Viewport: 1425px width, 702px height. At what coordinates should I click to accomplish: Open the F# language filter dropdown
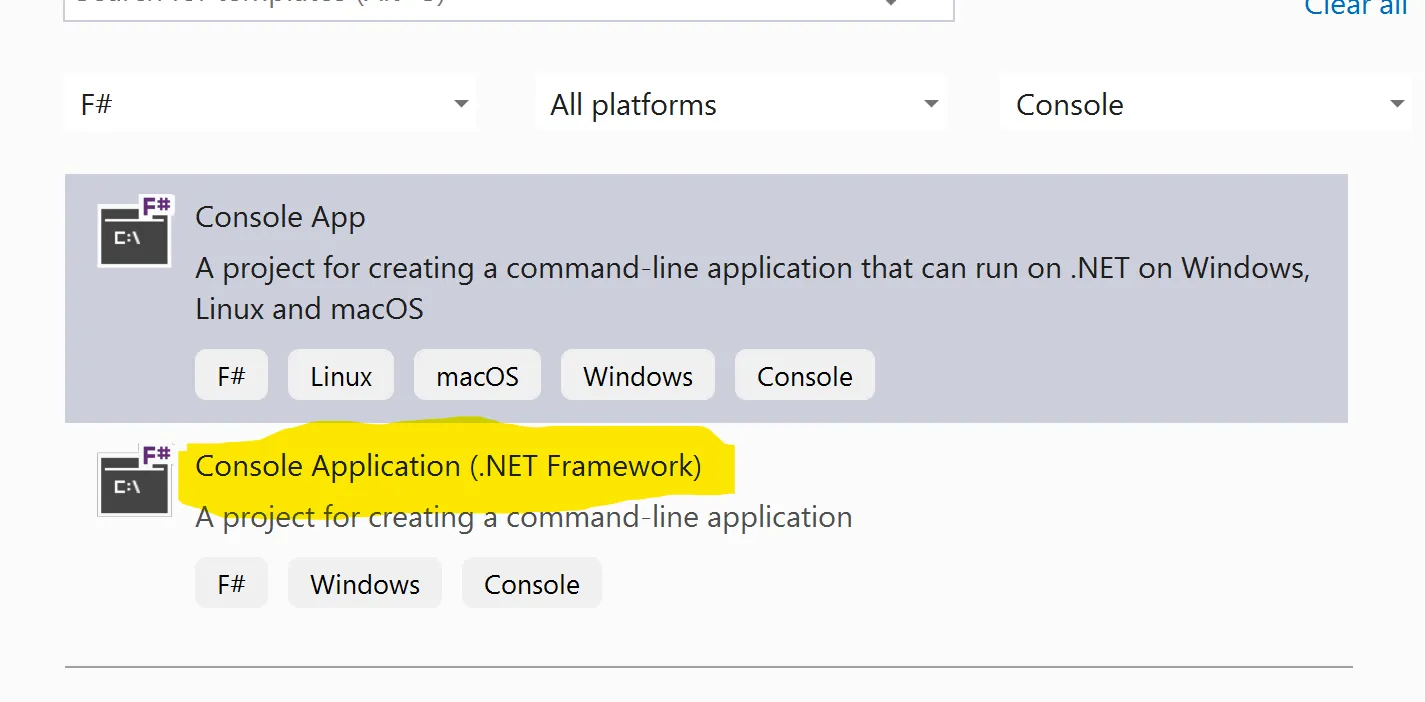pyautogui.click(x=270, y=104)
